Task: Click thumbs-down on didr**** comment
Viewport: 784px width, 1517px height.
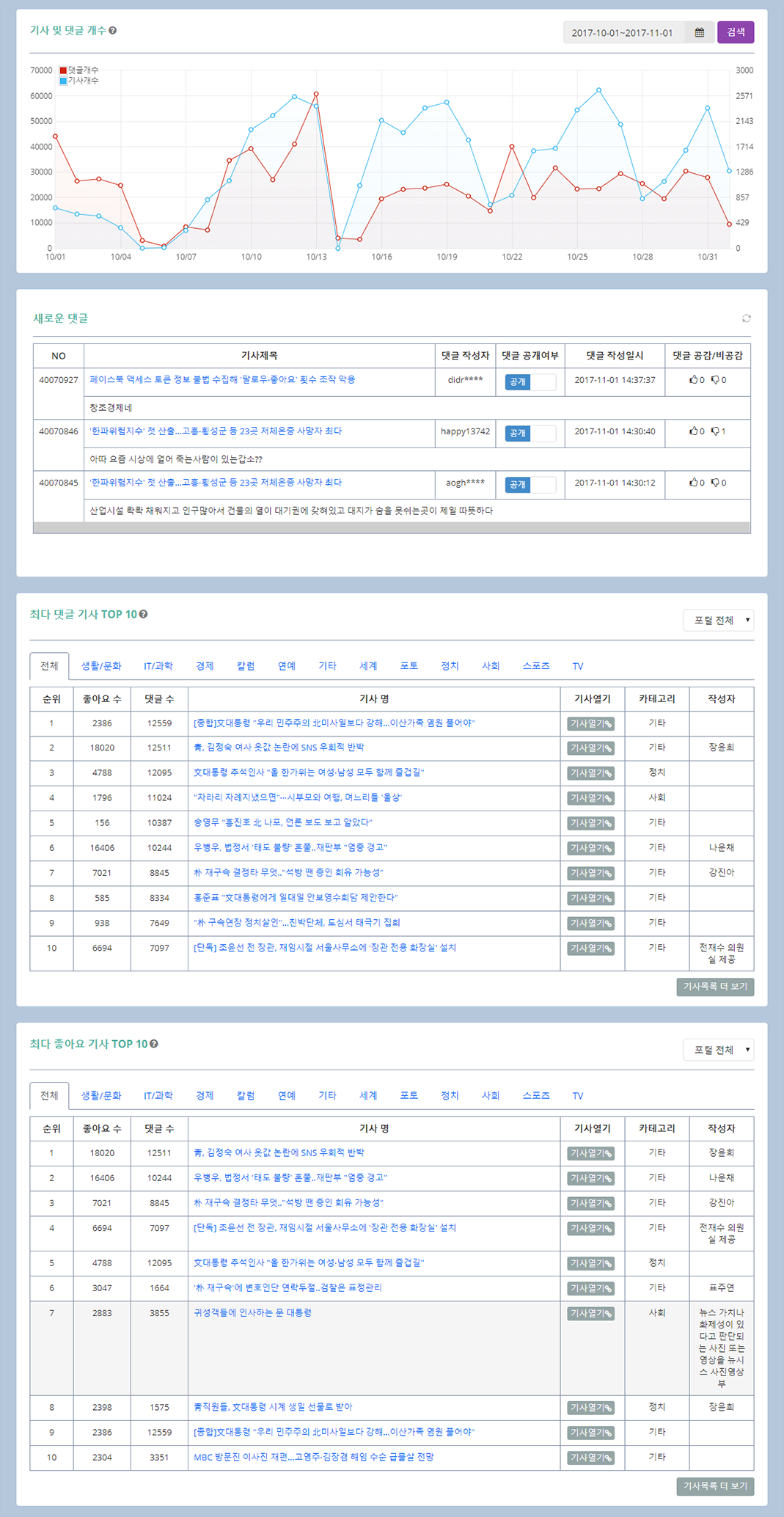Action: 715,380
